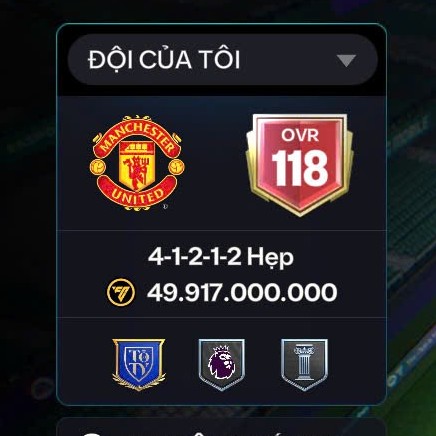Tap the UNITED banner on crest

pyautogui.click(x=137, y=195)
